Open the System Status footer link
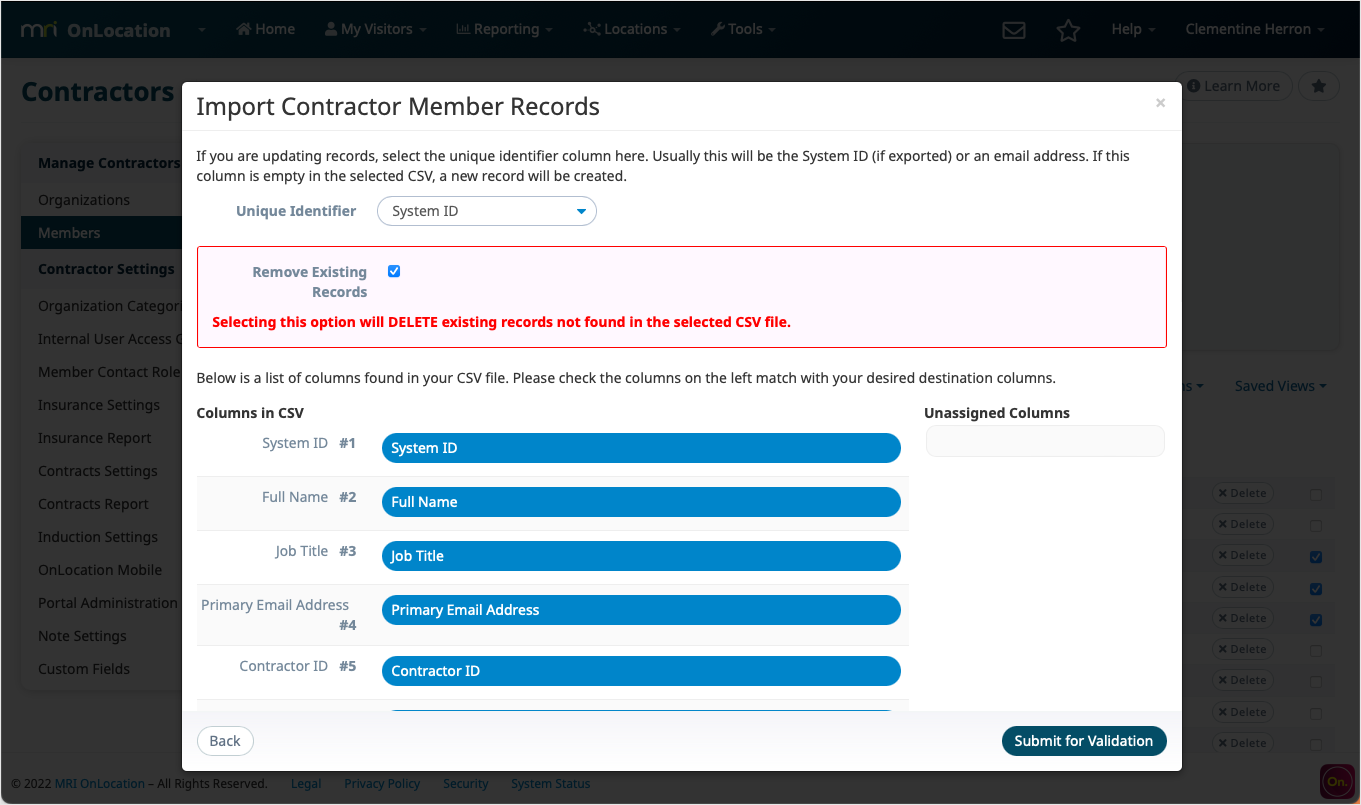The width and height of the screenshot is (1361, 805). [551, 784]
